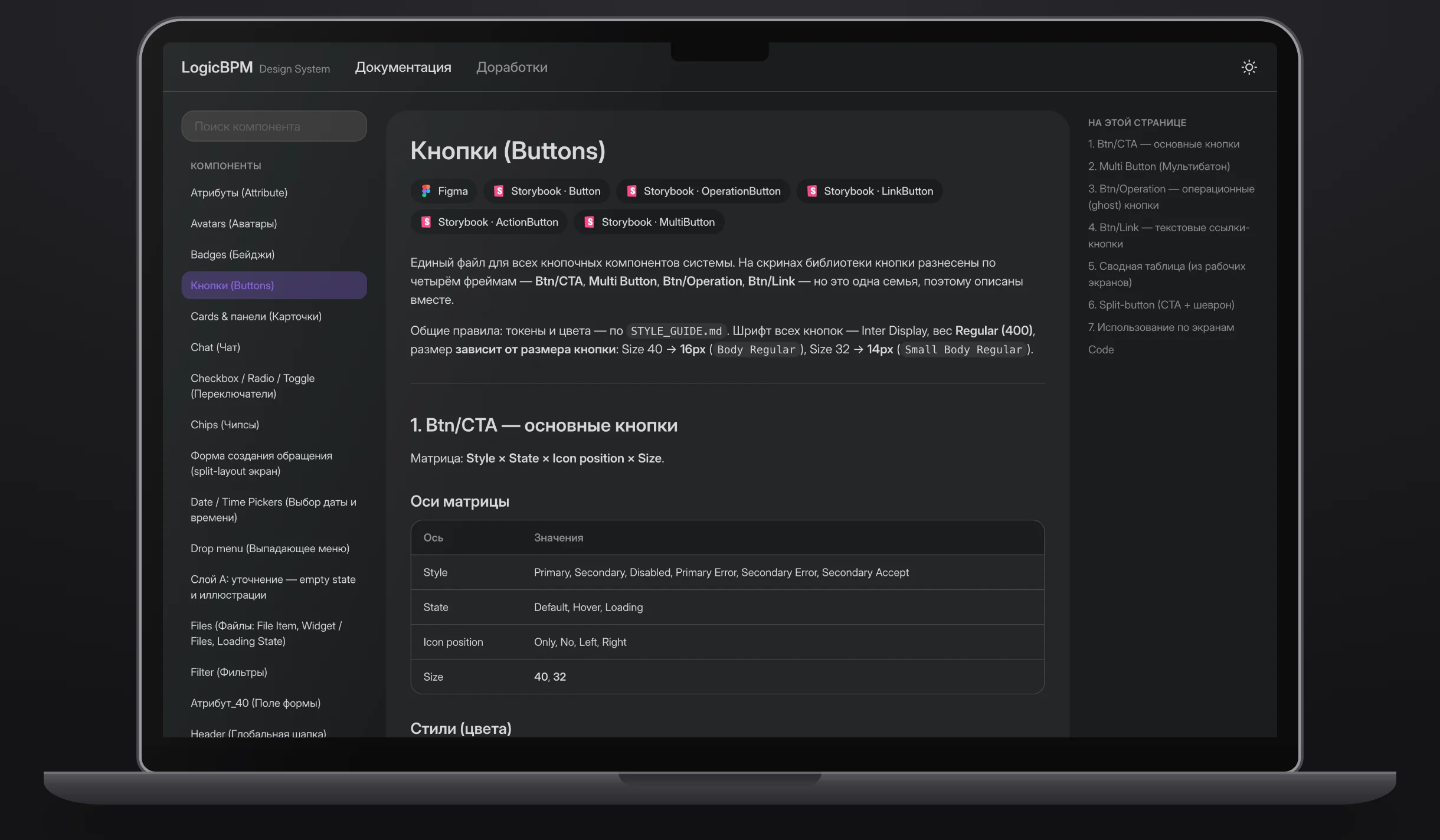The image size is (1440, 840).
Task: Open Filter (Фильтры) sidebar item
Action: [x=274, y=672]
